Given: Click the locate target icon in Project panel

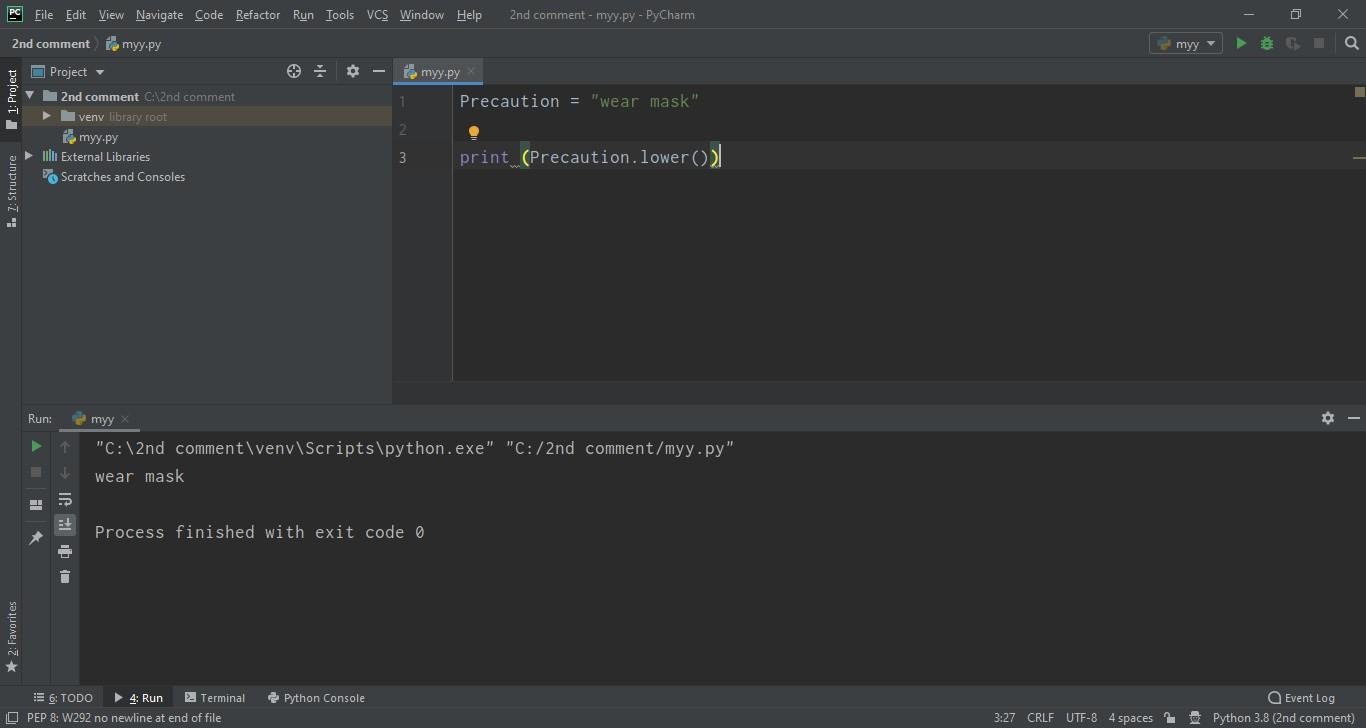Looking at the screenshot, I should click(x=294, y=71).
